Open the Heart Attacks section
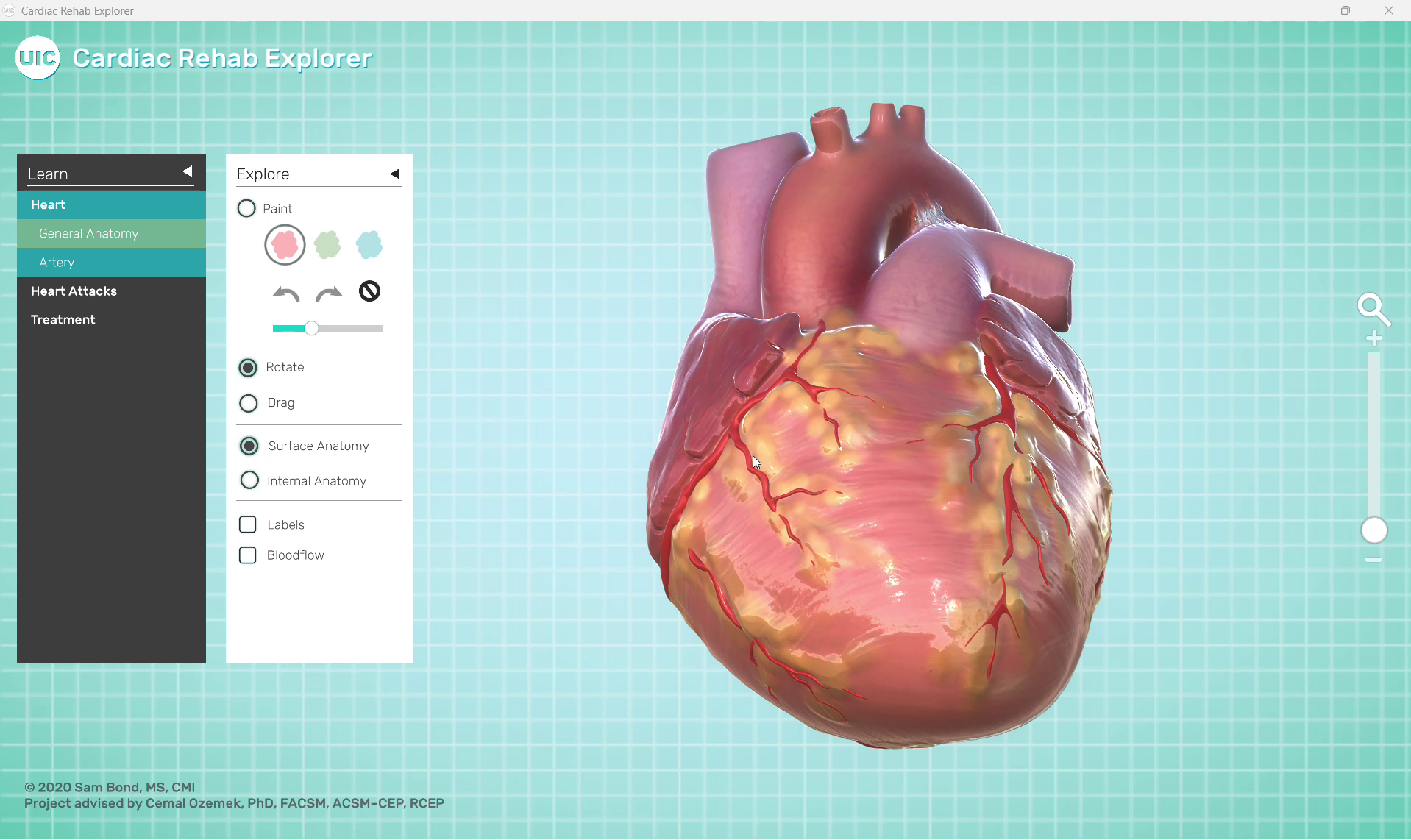The image size is (1411, 840). tap(111, 291)
